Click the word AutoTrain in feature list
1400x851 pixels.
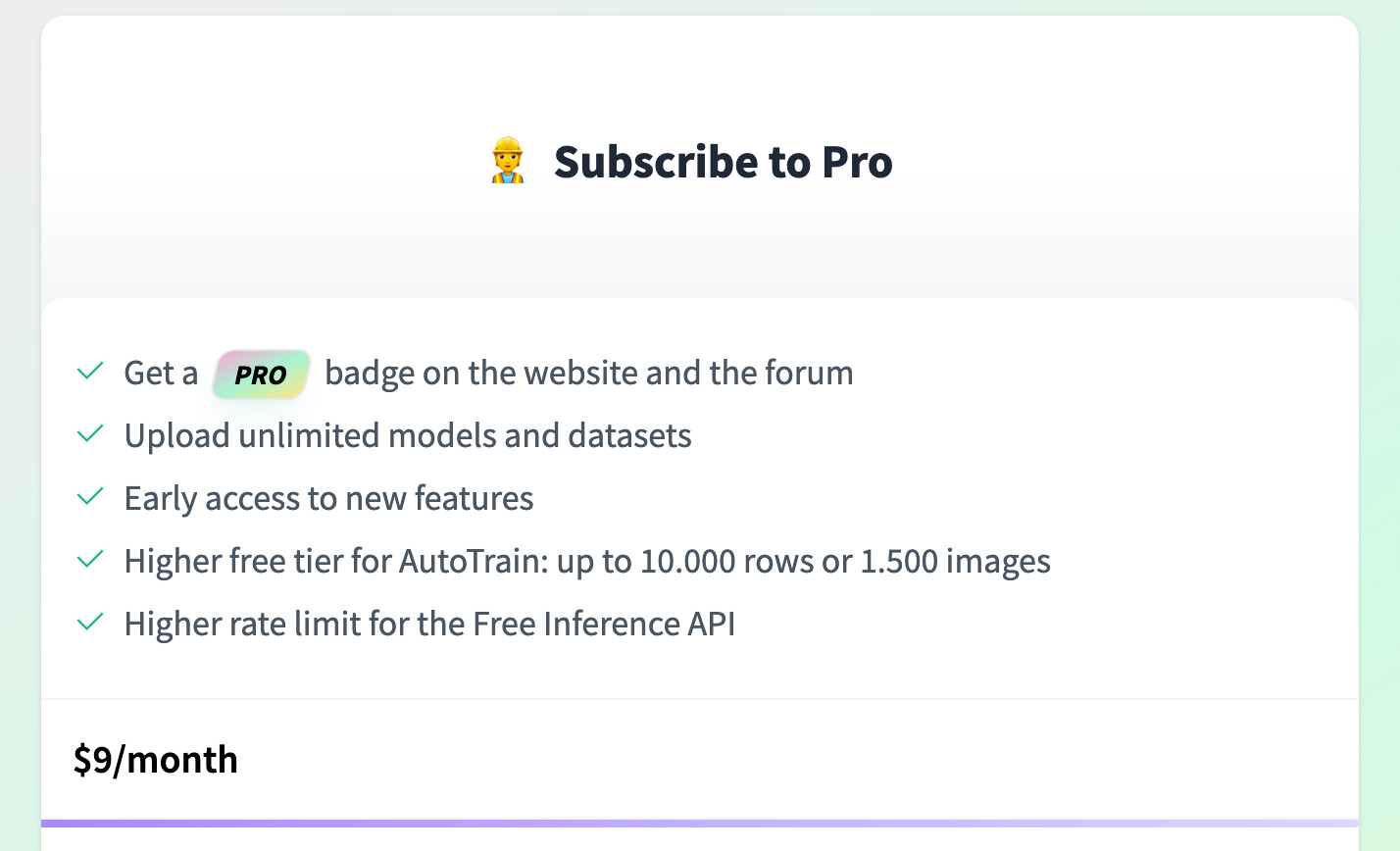(473, 562)
